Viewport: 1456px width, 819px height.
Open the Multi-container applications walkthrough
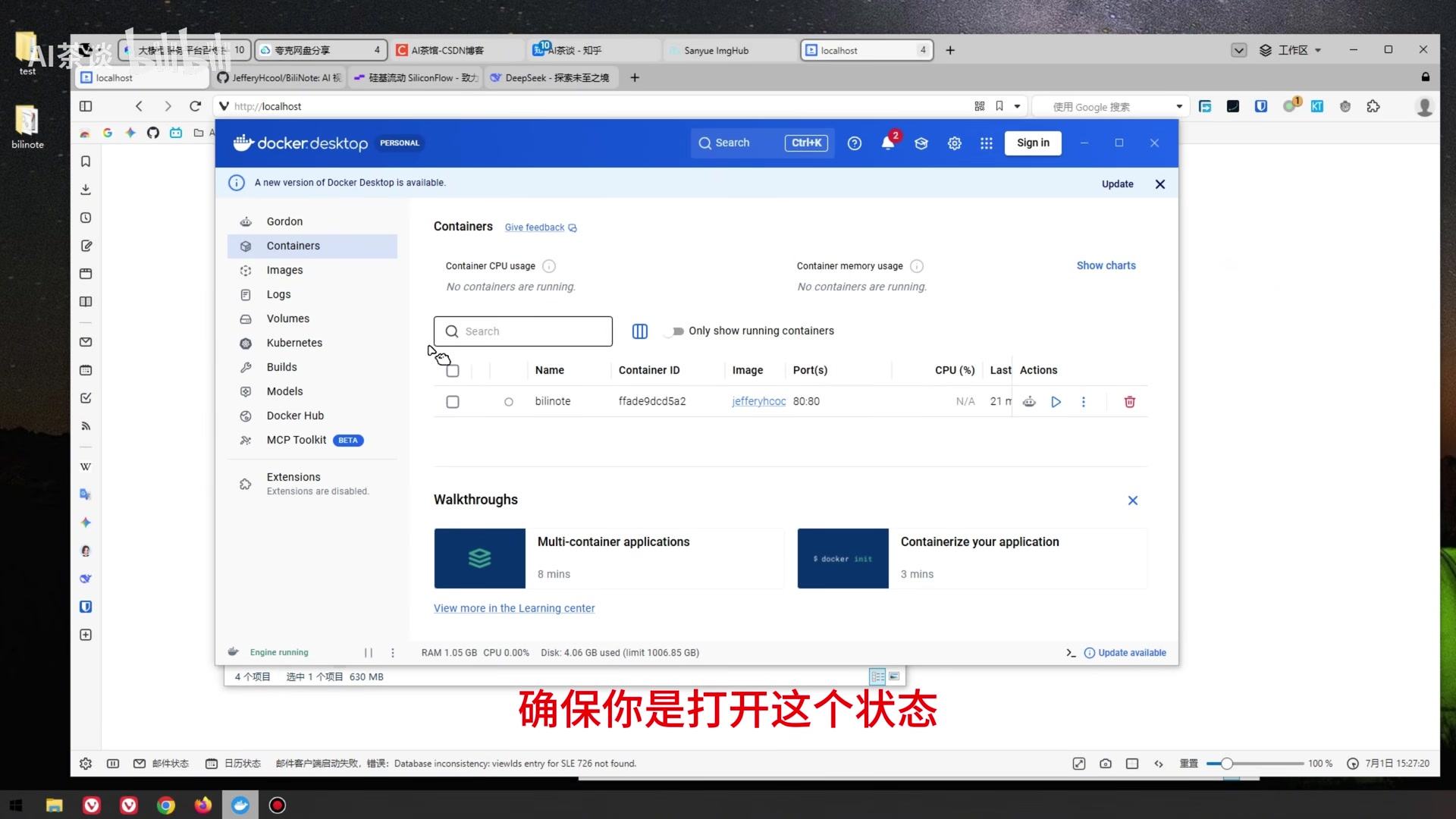(x=608, y=559)
